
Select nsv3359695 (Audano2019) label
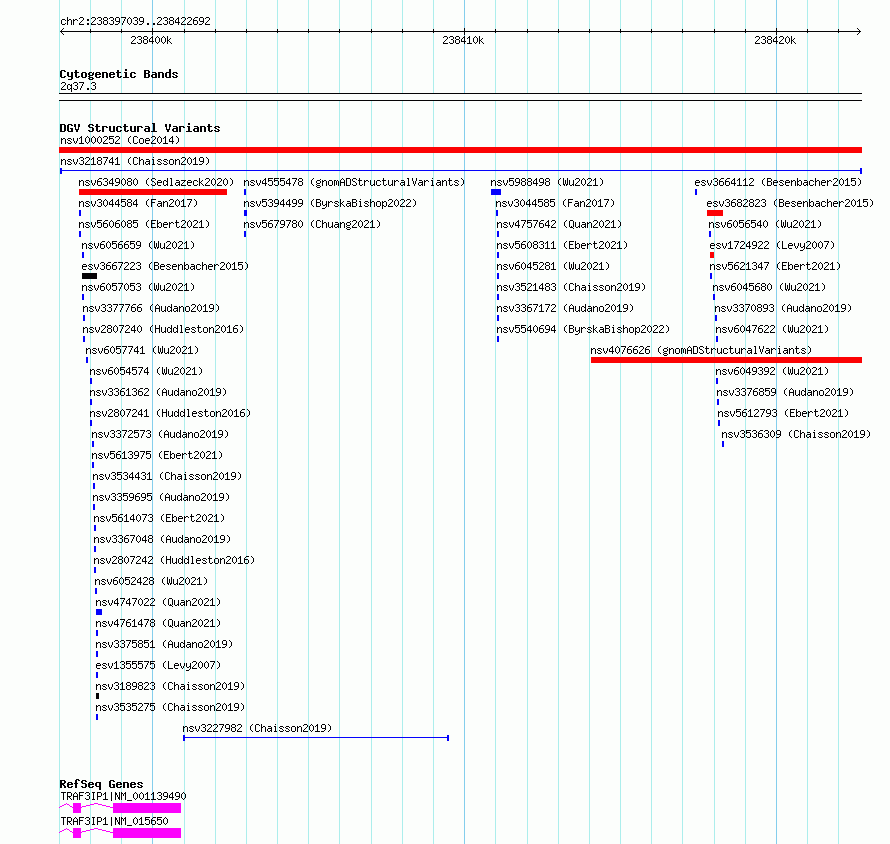[161, 497]
